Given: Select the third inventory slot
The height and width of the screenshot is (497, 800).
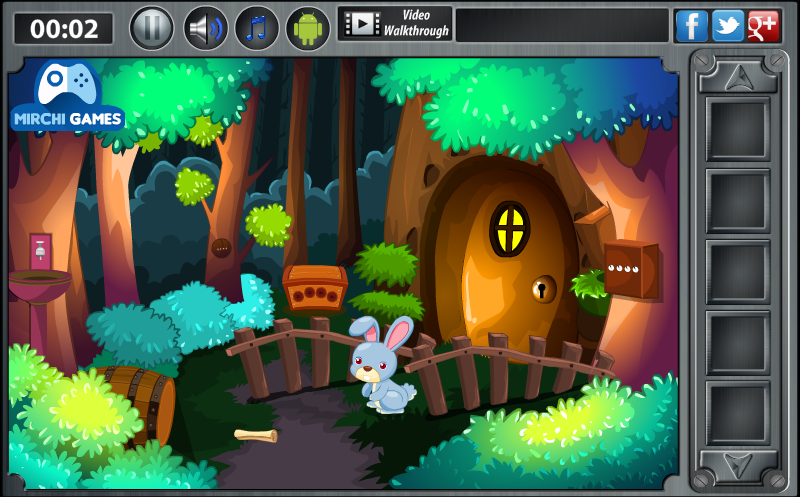Looking at the screenshot, I should [x=738, y=271].
